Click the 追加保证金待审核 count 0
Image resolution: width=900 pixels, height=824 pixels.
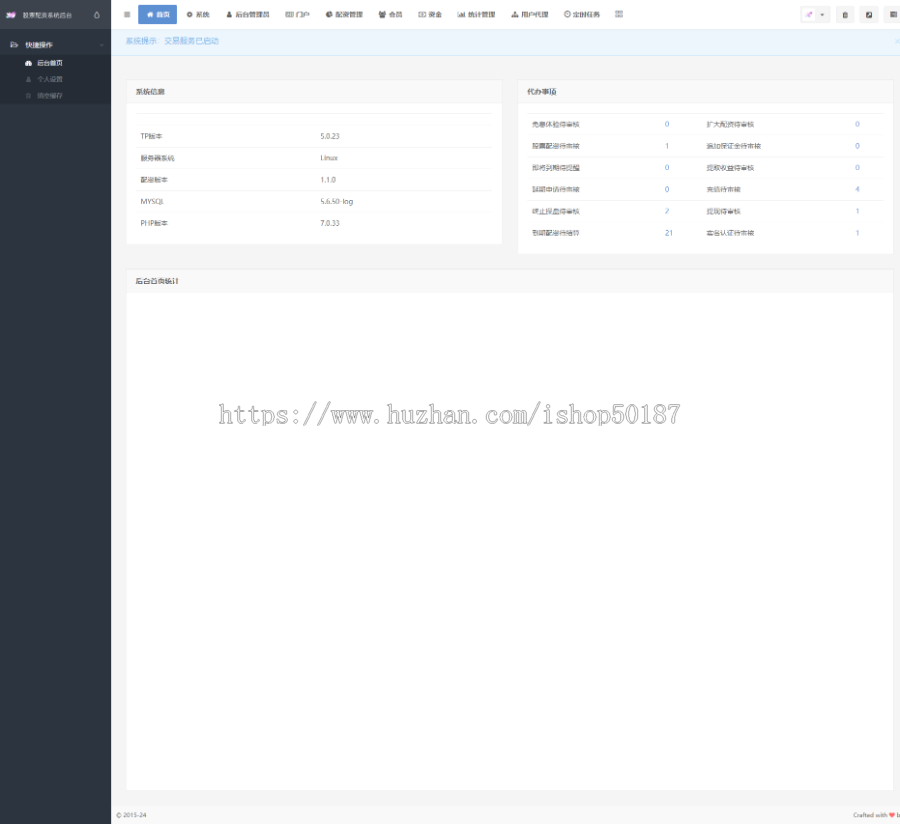[858, 146]
